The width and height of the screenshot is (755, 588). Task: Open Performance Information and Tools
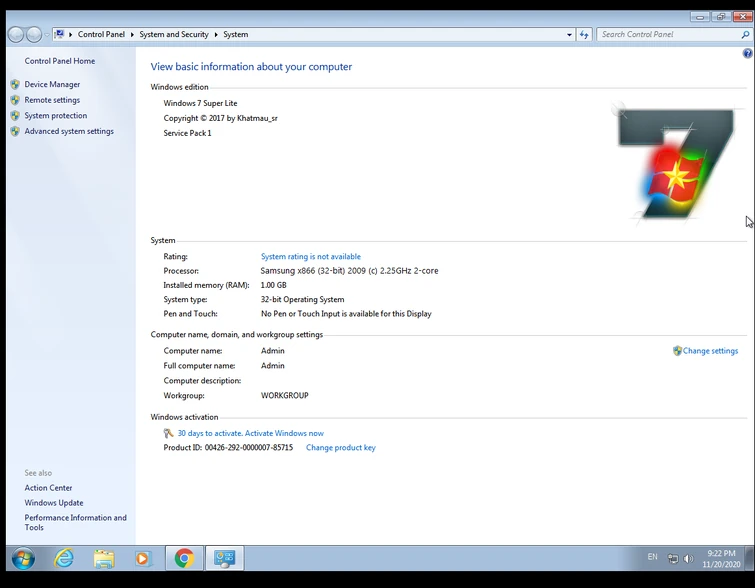(x=76, y=523)
